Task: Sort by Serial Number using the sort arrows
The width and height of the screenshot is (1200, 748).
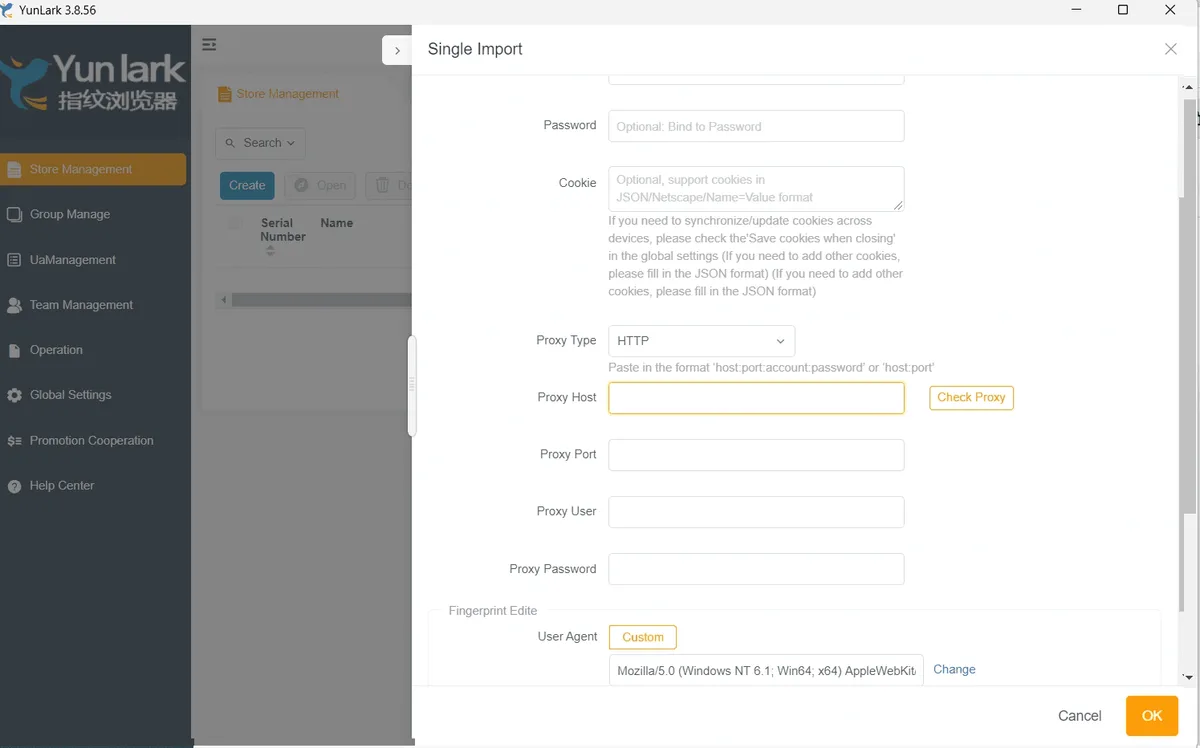Action: 270,251
